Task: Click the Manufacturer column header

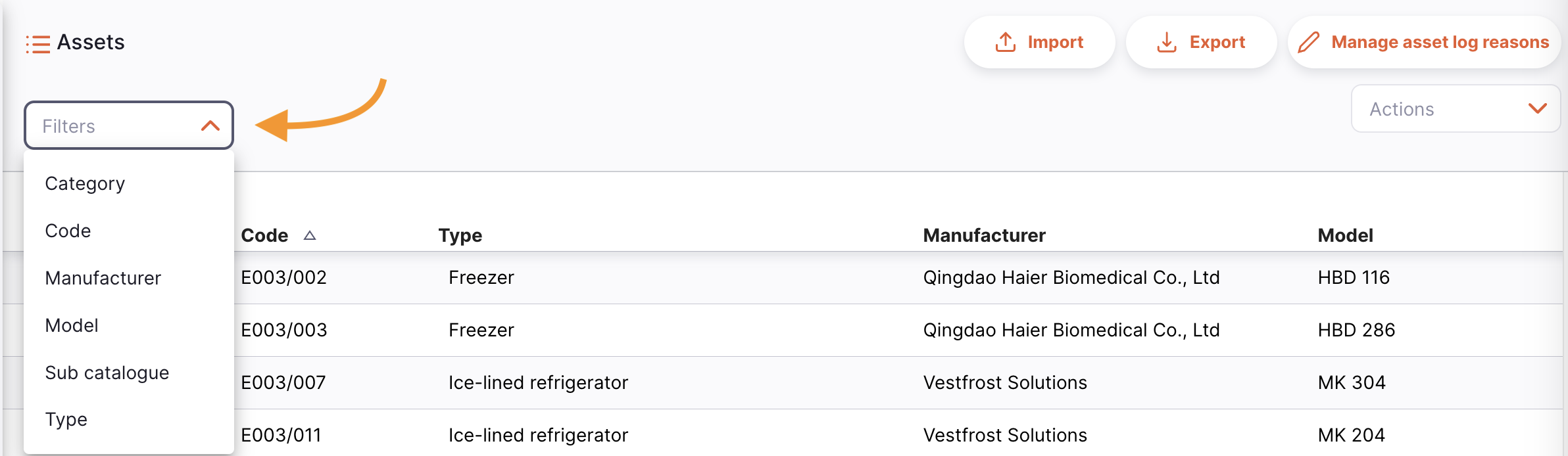Action: click(x=984, y=235)
